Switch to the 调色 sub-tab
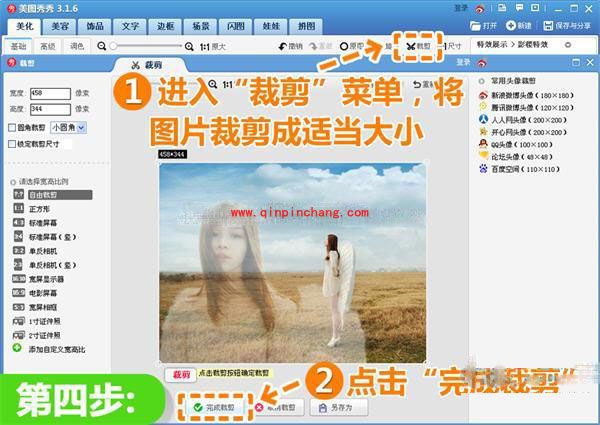The width and height of the screenshot is (600, 425). [x=77, y=46]
